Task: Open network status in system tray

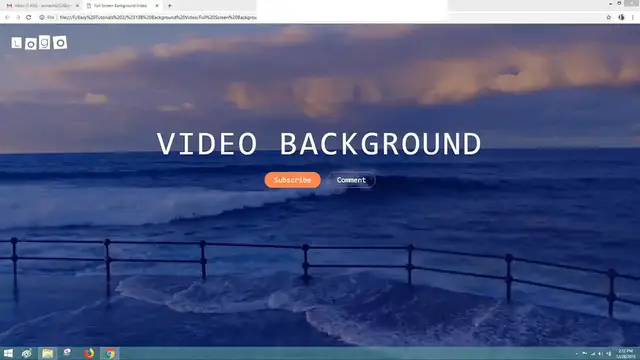Action: (593, 354)
